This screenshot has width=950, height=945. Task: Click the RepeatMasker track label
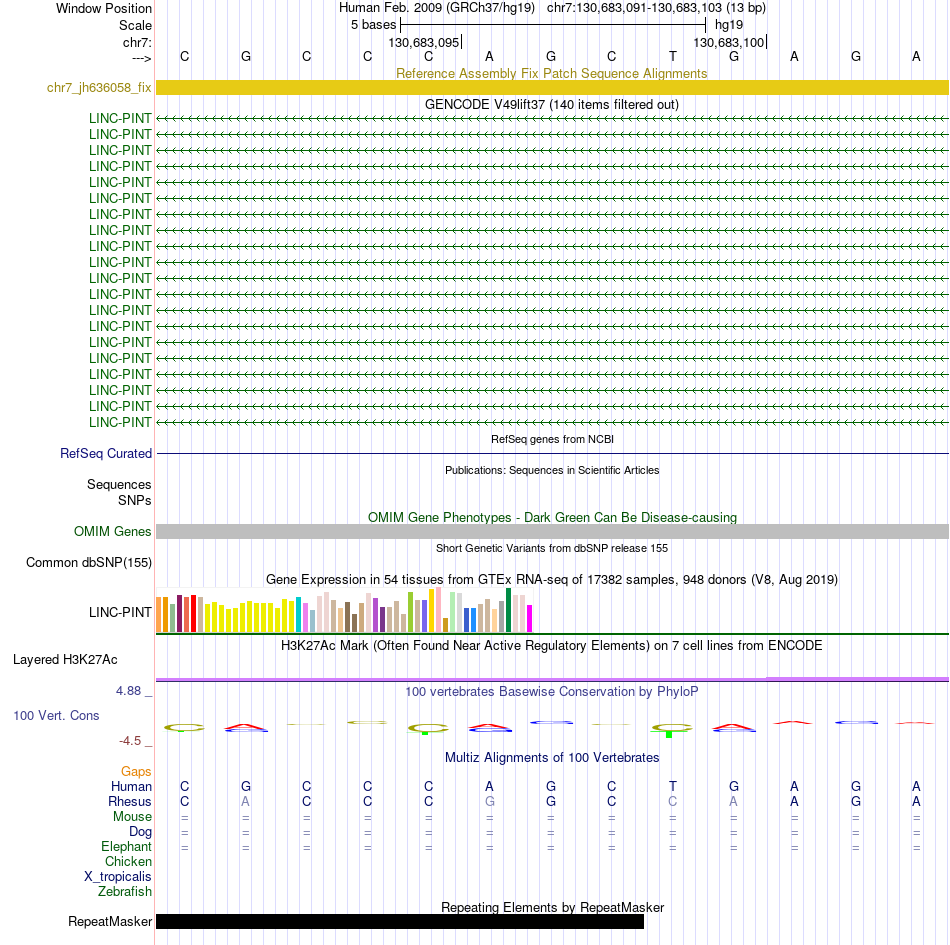pos(110,921)
